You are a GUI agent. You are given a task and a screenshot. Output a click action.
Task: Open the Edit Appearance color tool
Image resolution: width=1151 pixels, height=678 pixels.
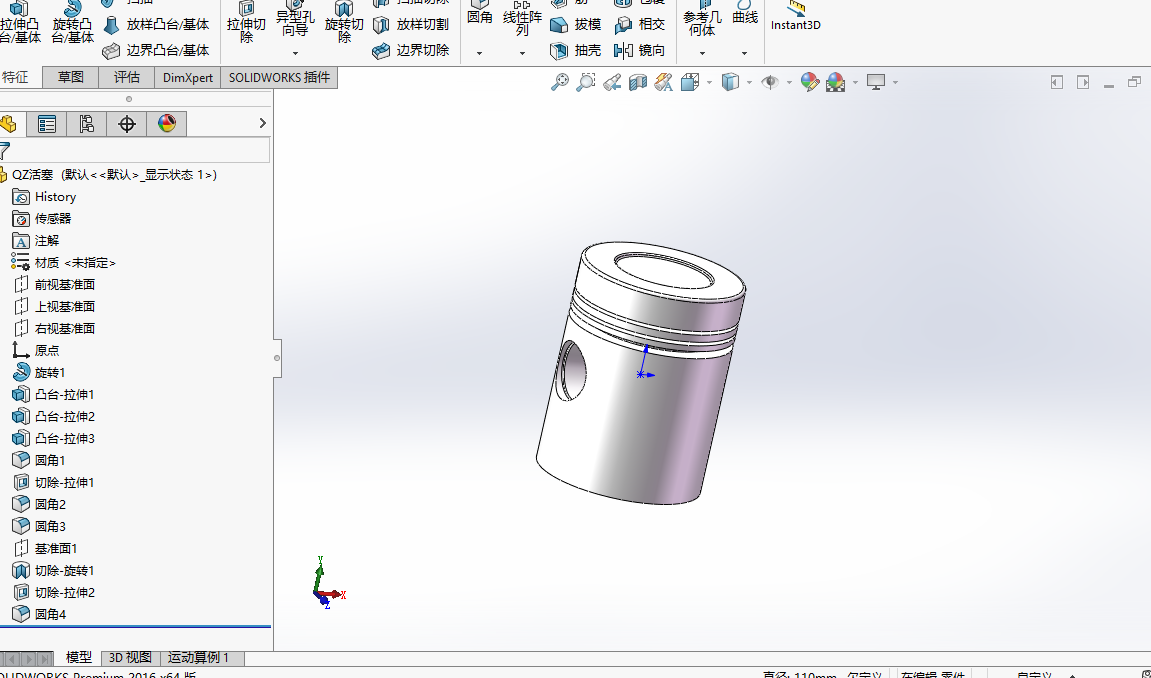tap(808, 82)
